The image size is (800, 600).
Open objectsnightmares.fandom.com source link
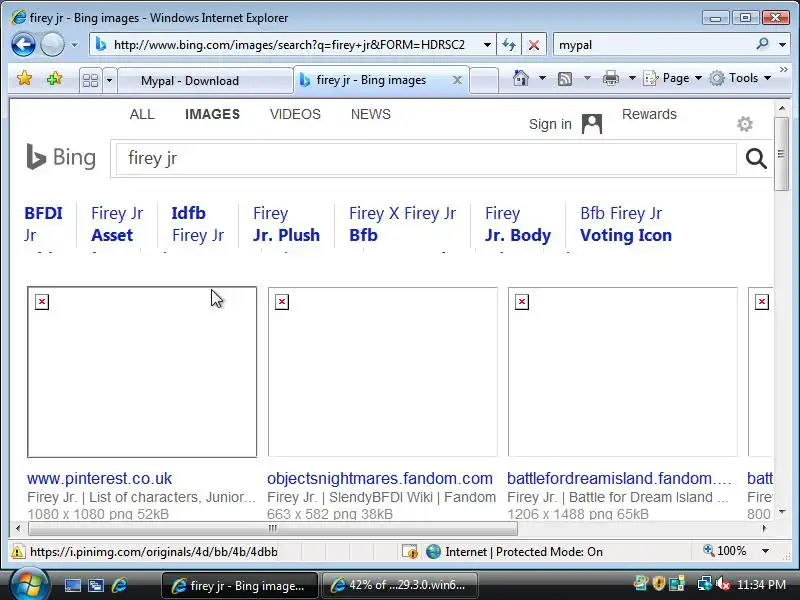click(380, 479)
